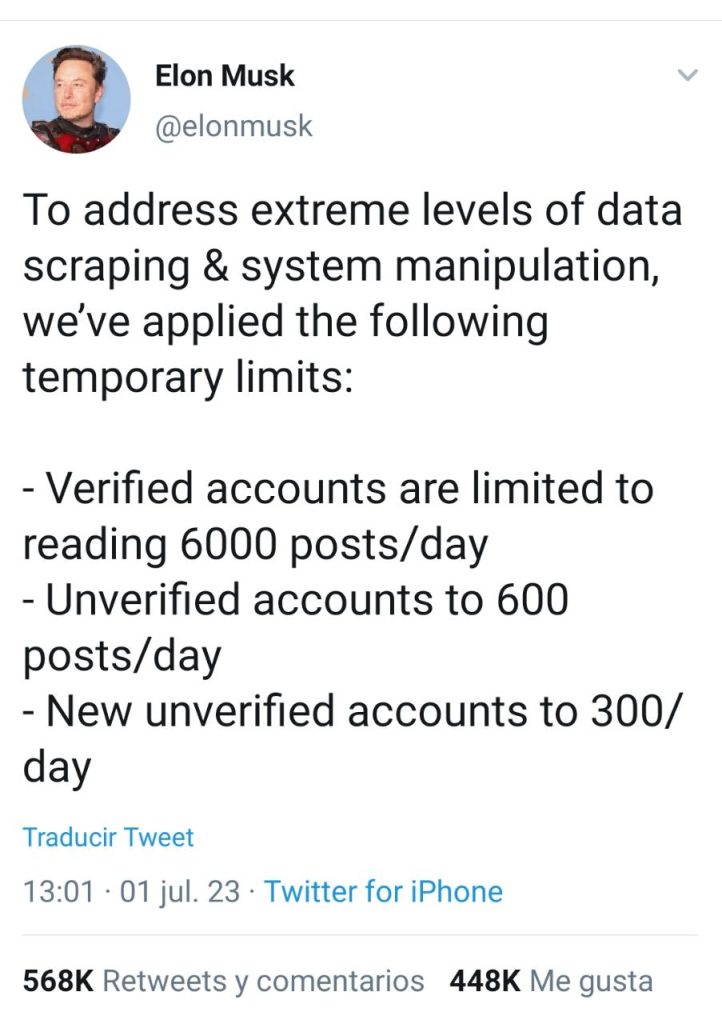Click the "we've applied the following" line
The height and width of the screenshot is (1024, 722).
(x=285, y=323)
